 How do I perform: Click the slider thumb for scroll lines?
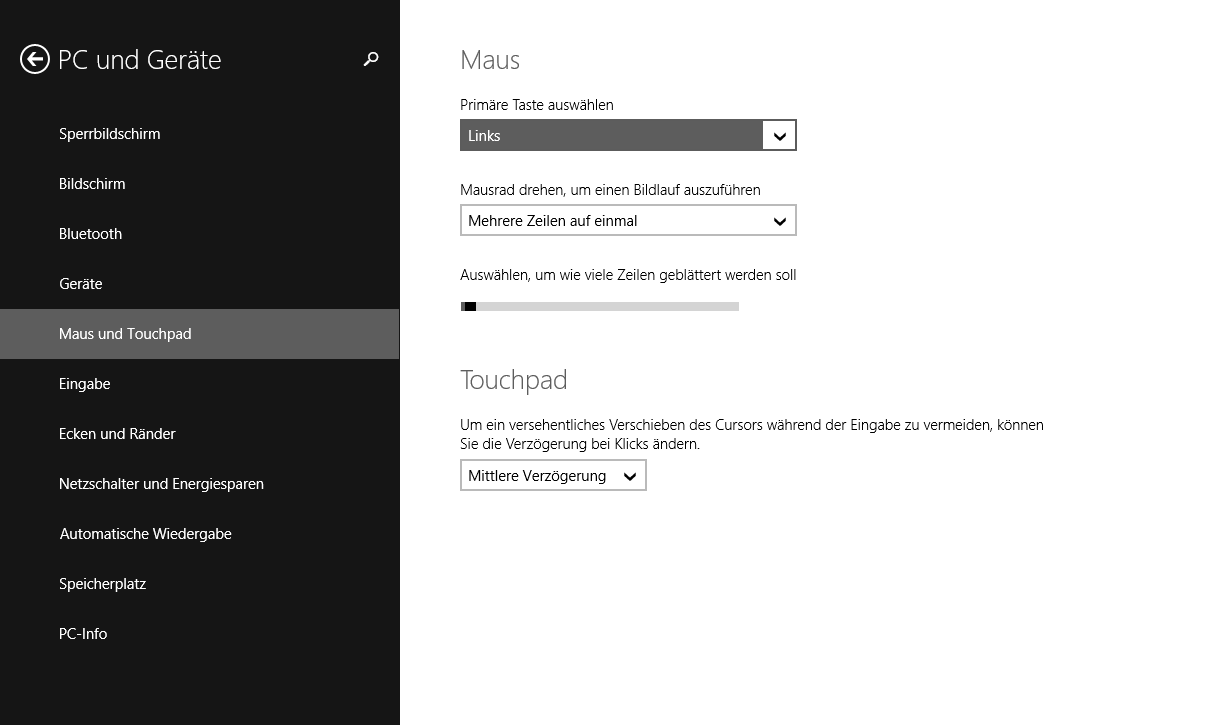click(x=469, y=306)
